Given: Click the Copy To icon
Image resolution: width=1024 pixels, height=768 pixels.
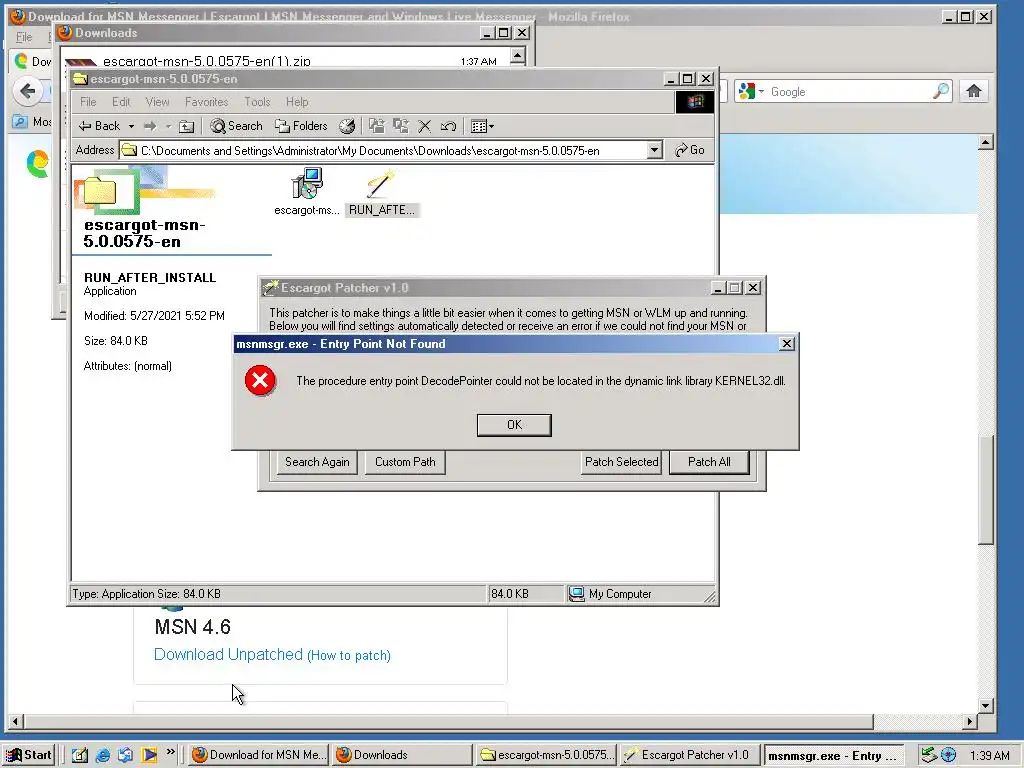Looking at the screenshot, I should click(400, 126).
